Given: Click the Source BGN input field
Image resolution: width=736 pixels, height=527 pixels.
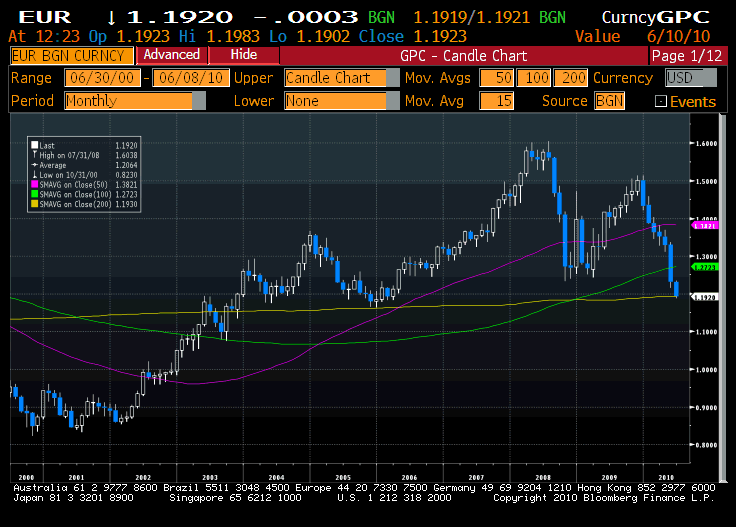Looking at the screenshot, I should (609, 101).
